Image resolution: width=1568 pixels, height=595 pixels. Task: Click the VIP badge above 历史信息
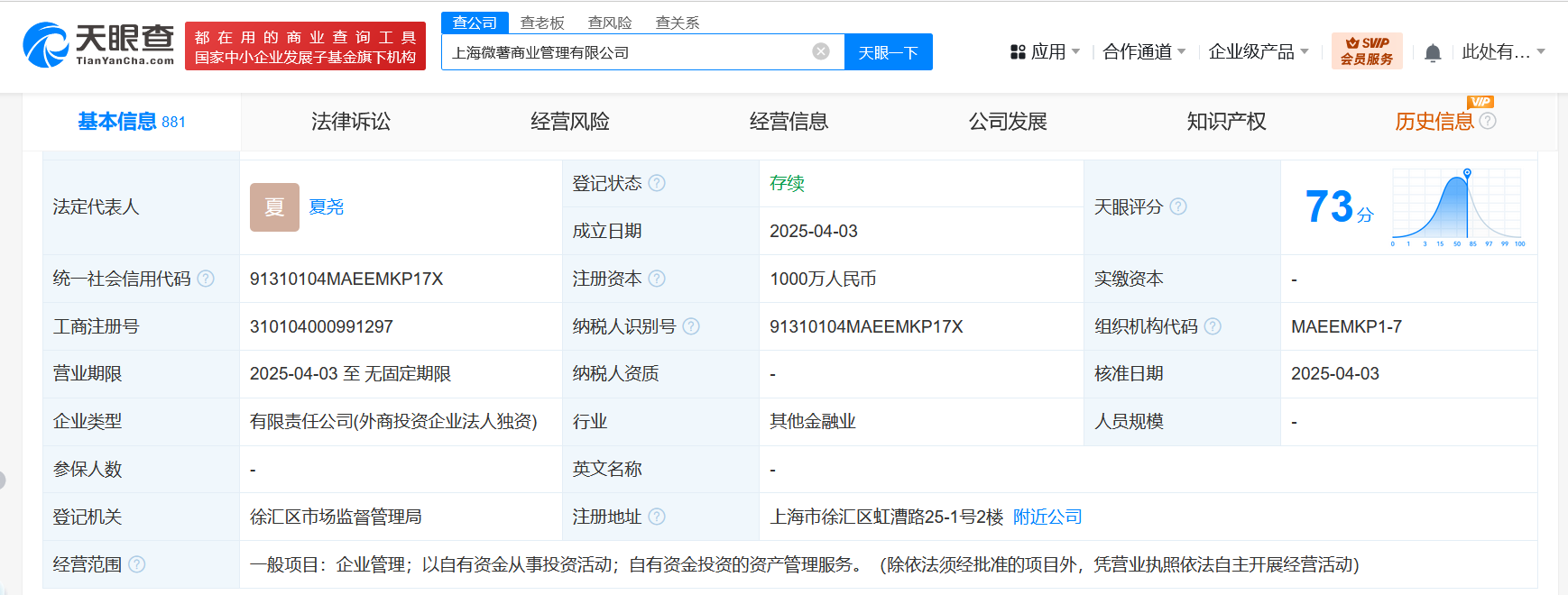coord(1480,102)
